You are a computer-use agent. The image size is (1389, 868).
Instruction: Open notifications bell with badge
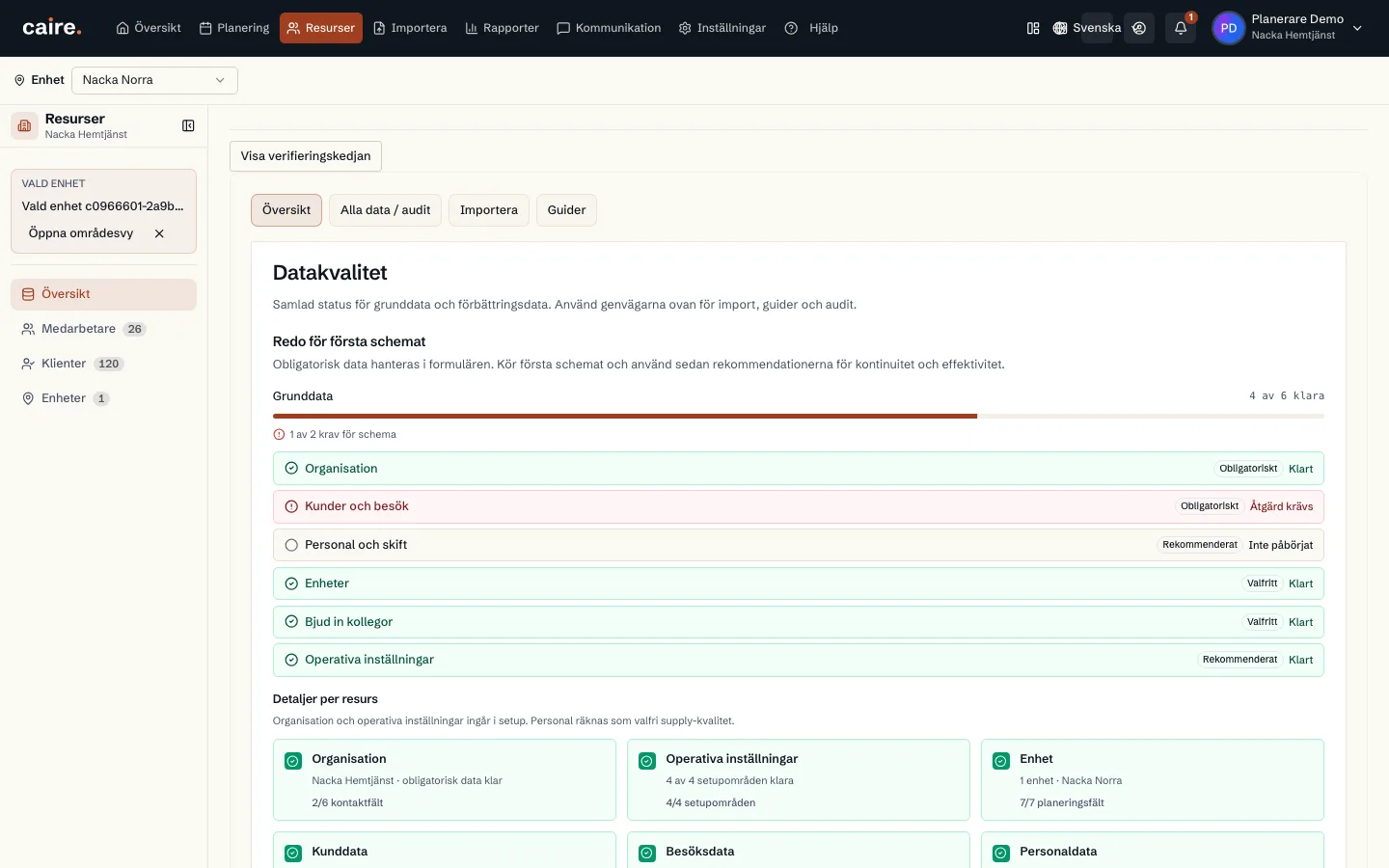(1181, 28)
